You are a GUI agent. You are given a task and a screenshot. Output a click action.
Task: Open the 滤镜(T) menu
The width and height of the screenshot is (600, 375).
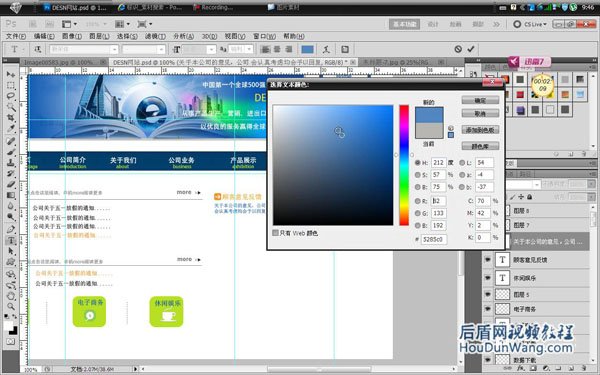click(155, 36)
